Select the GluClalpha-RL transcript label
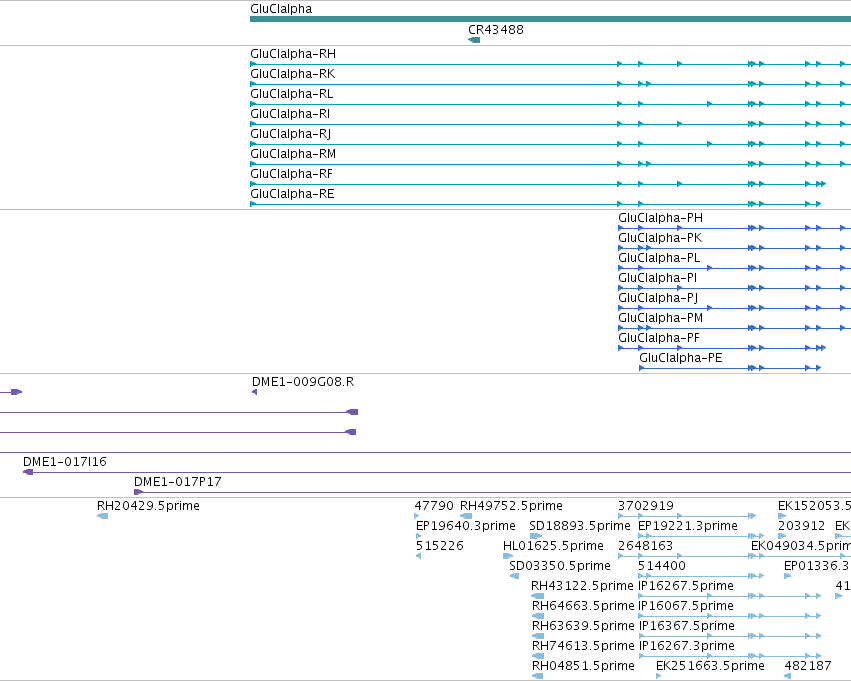The height and width of the screenshot is (681, 851). click(x=292, y=94)
